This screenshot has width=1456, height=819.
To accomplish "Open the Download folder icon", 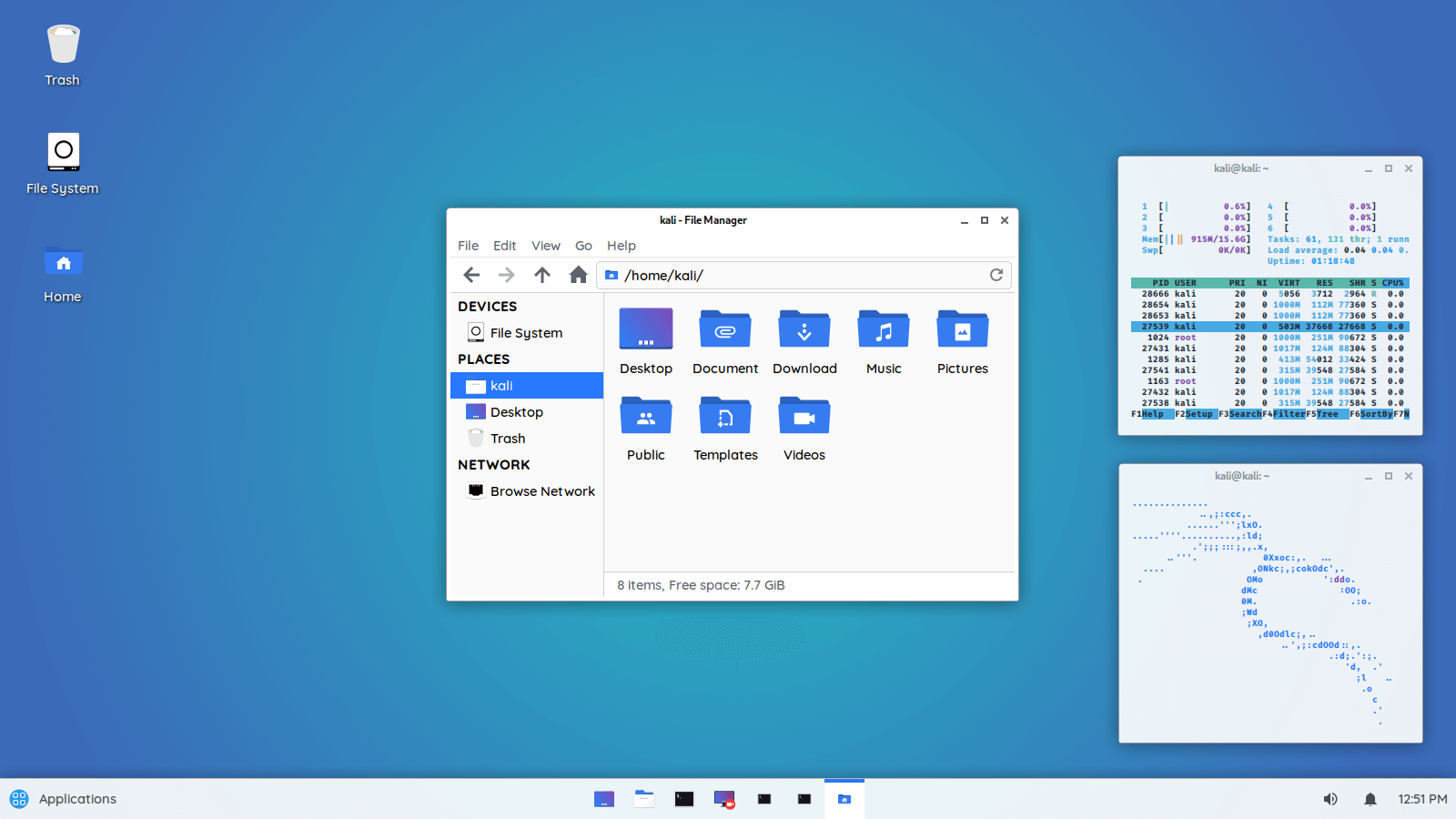I will click(x=804, y=329).
